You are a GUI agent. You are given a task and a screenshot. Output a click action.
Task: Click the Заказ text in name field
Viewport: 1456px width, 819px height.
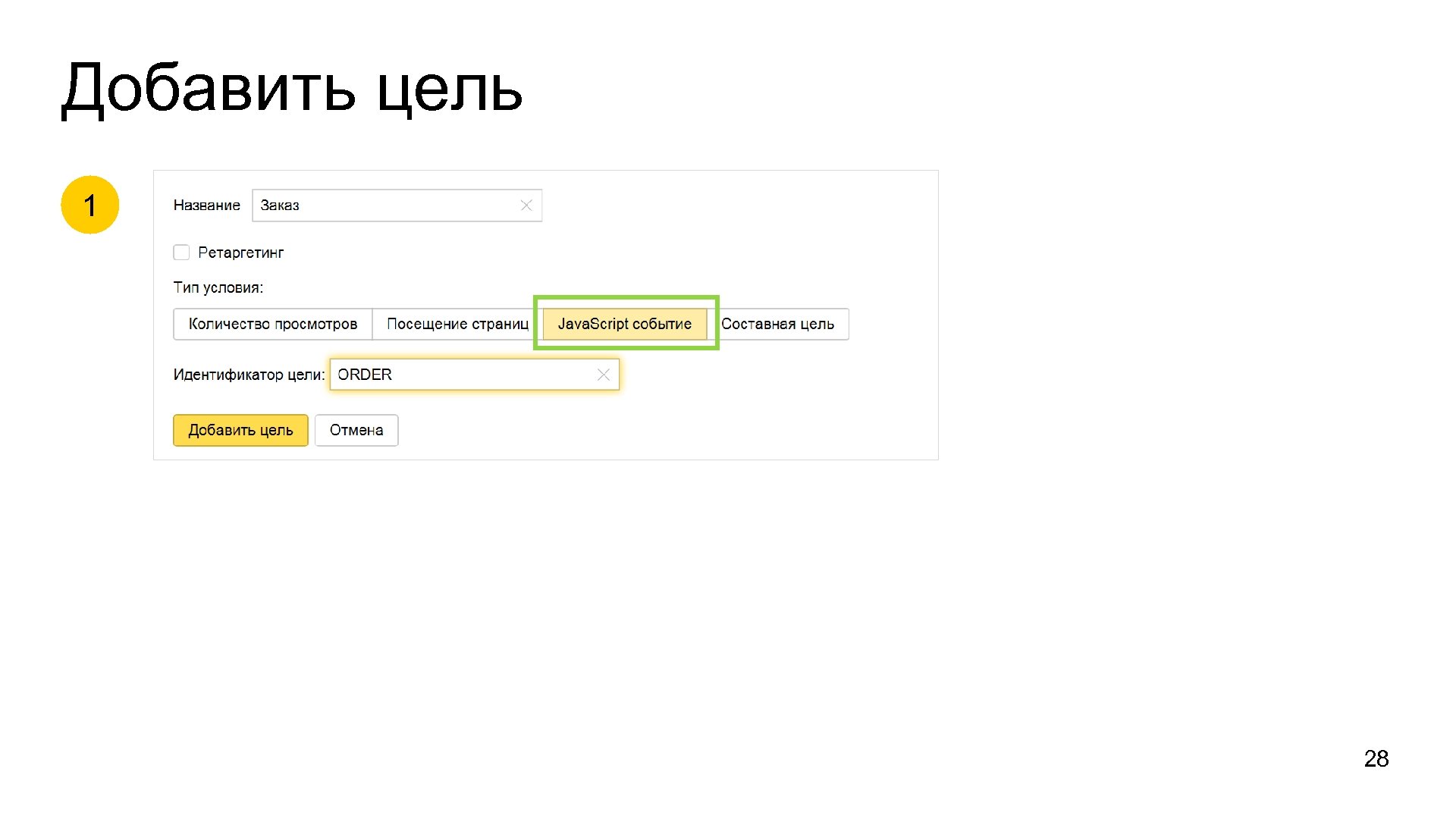click(x=280, y=206)
